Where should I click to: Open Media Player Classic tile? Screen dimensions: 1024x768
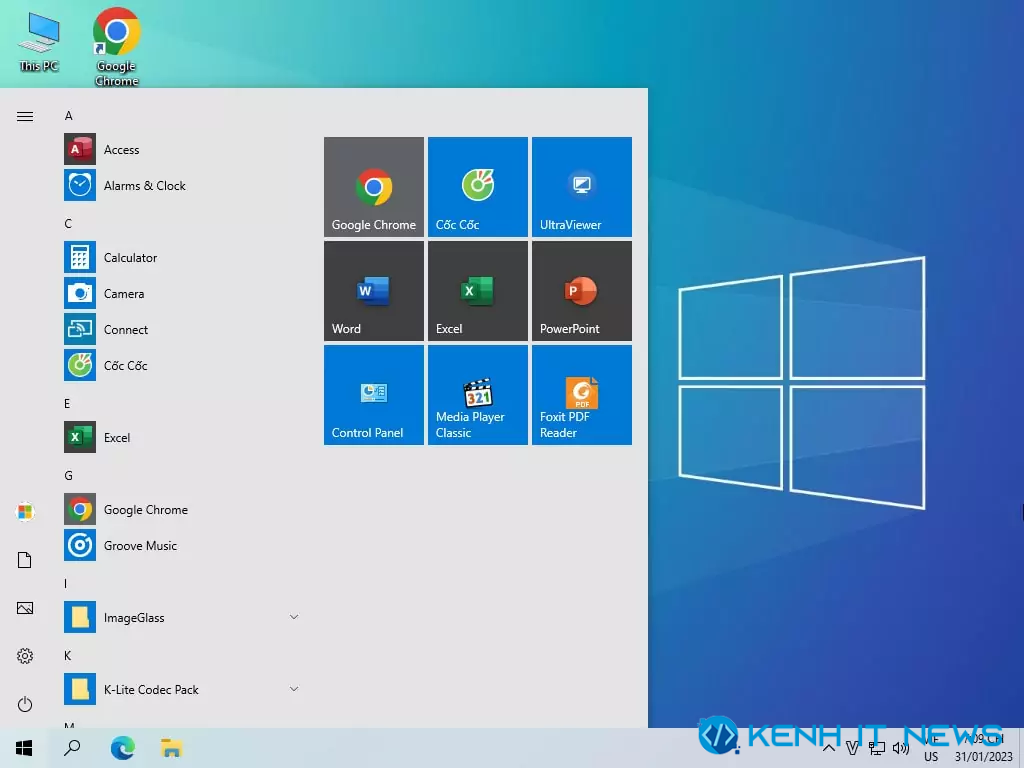click(x=477, y=395)
